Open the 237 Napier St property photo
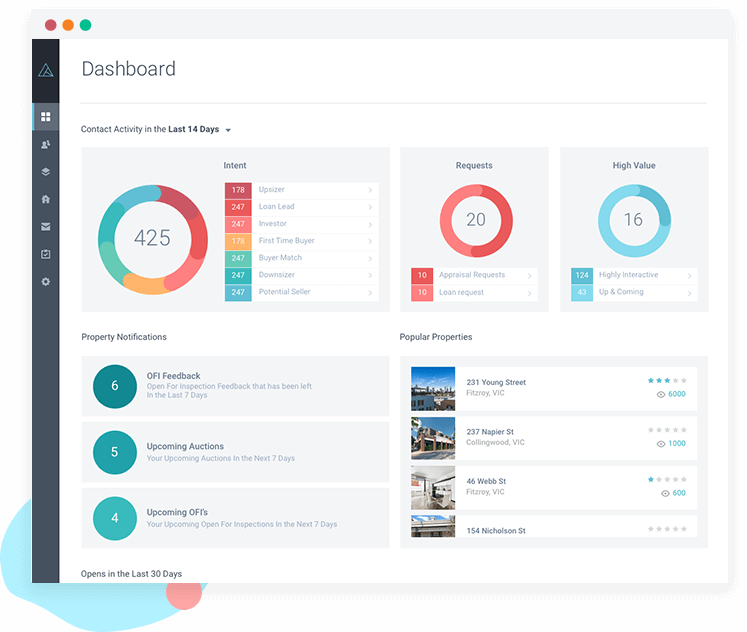The height and width of the screenshot is (632, 747). (433, 438)
